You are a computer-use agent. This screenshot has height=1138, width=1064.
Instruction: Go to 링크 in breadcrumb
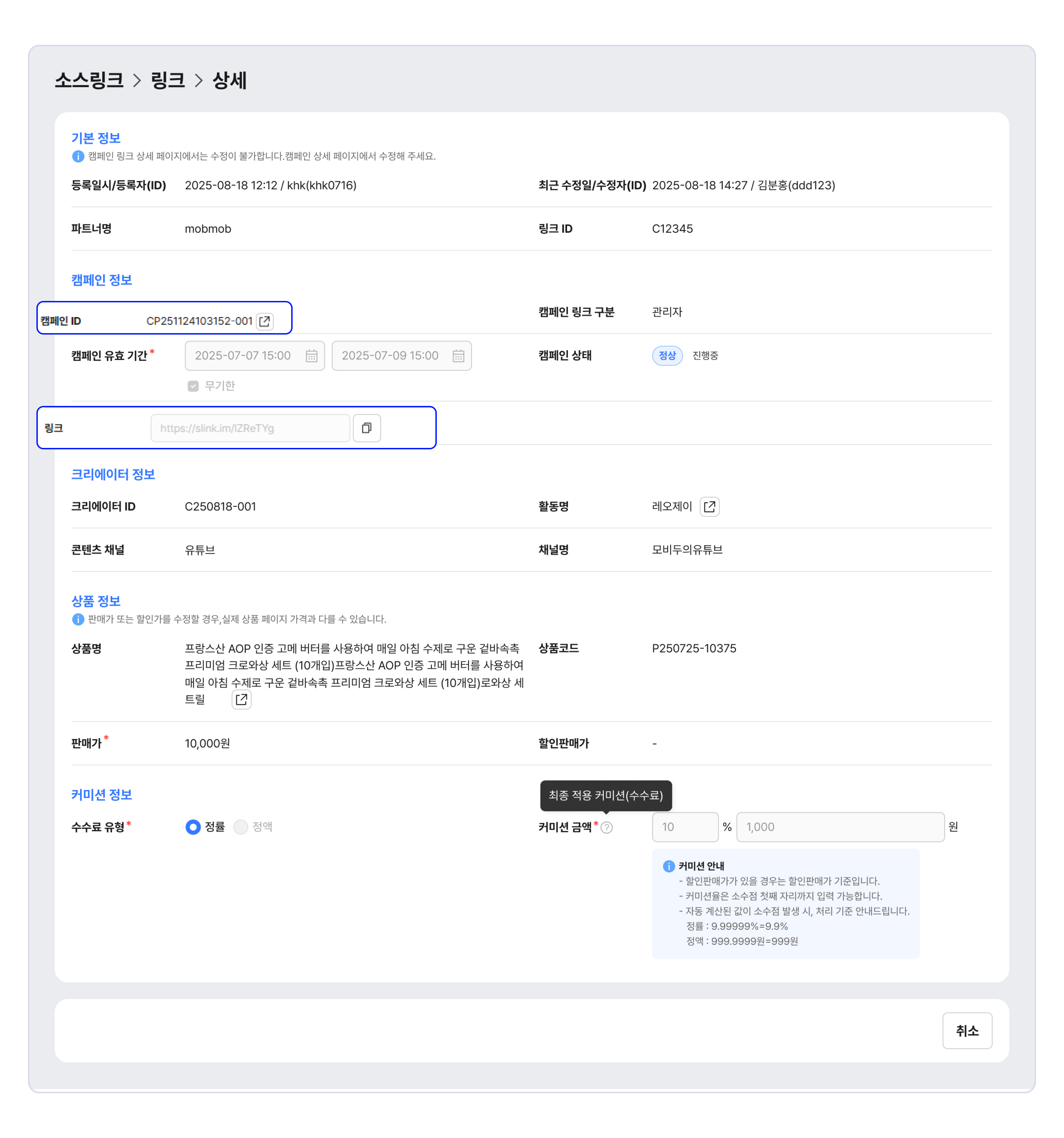(168, 80)
